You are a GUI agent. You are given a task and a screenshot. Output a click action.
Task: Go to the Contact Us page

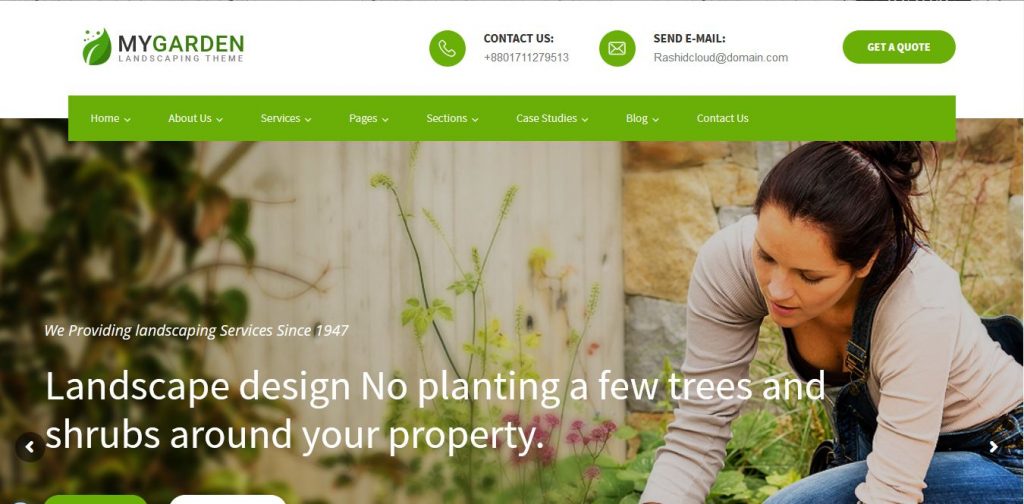pos(722,118)
